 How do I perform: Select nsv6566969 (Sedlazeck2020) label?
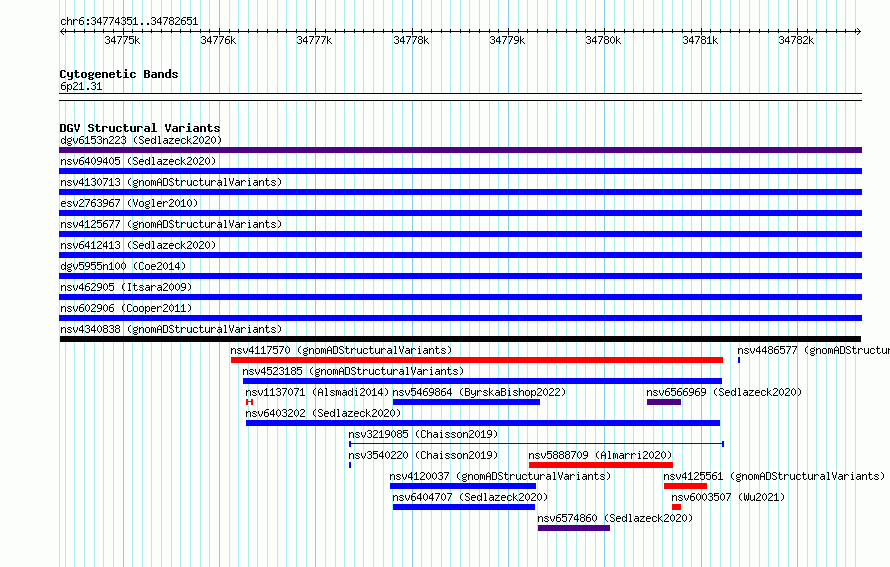tap(724, 392)
